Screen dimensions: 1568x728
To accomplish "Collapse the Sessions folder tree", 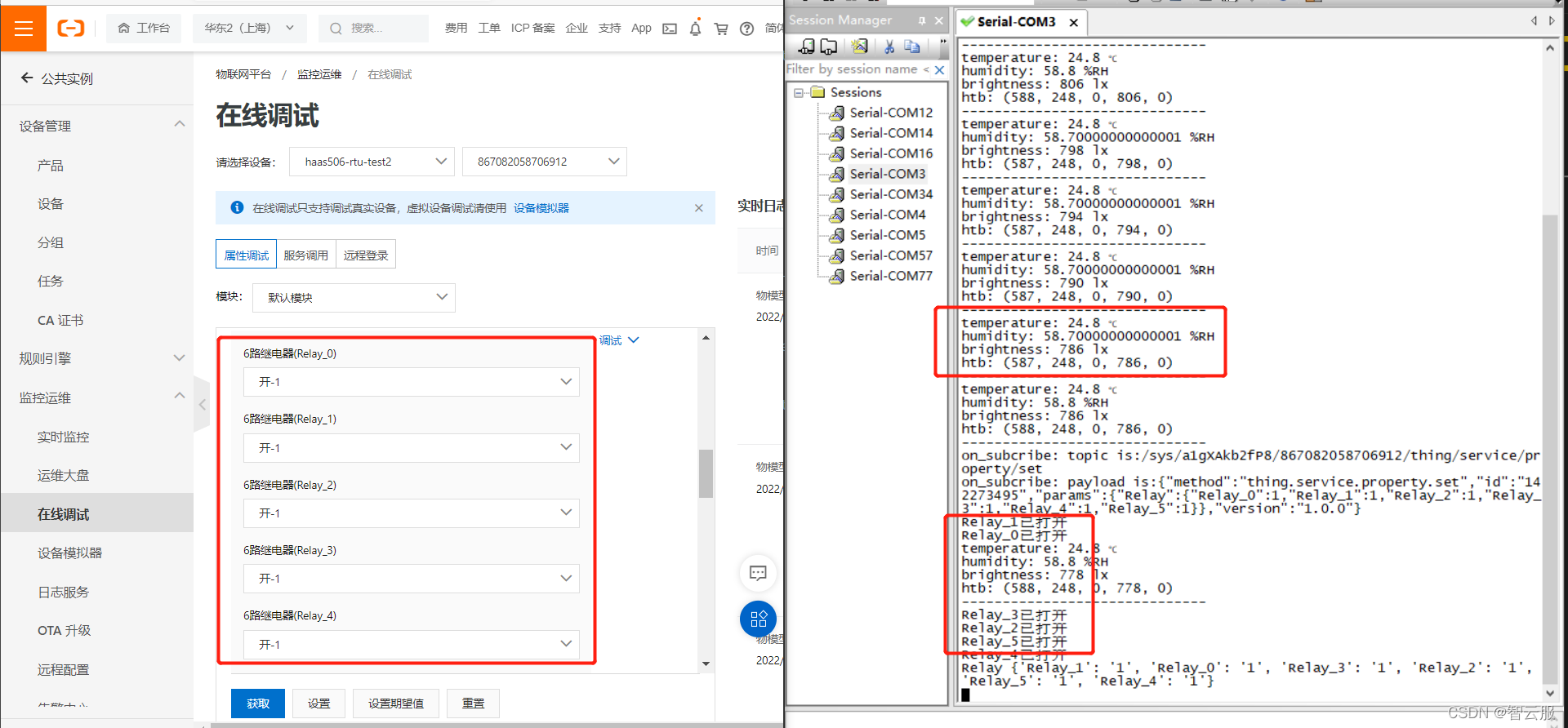I will click(799, 93).
